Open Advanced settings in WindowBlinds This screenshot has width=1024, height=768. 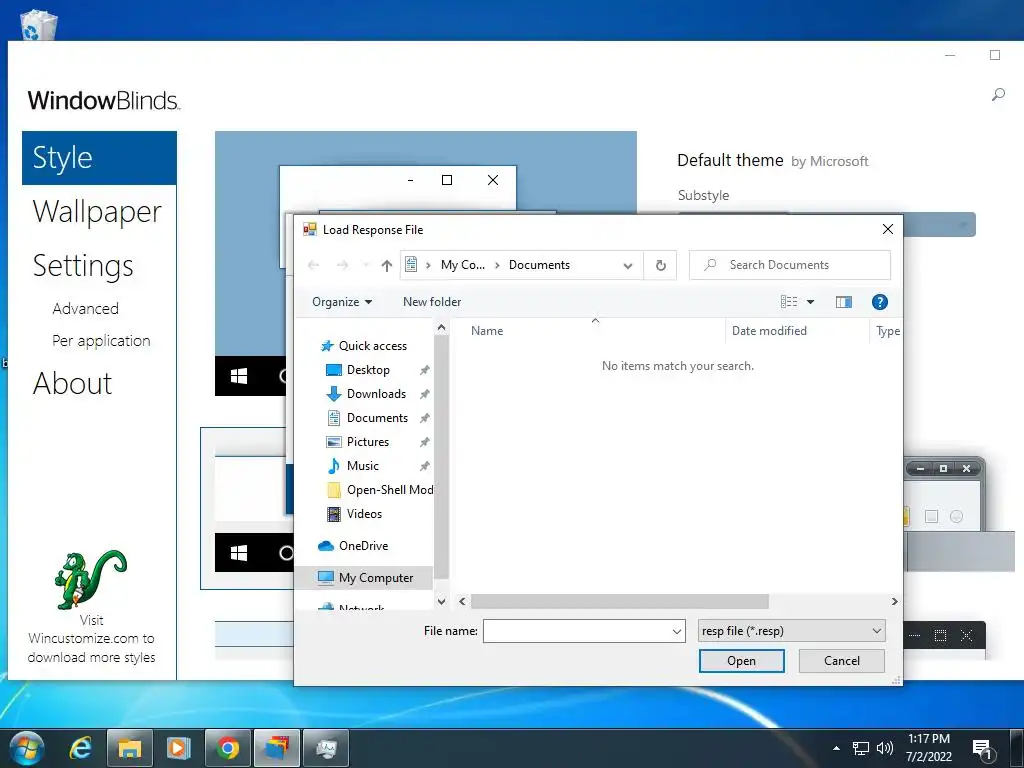pyautogui.click(x=86, y=309)
